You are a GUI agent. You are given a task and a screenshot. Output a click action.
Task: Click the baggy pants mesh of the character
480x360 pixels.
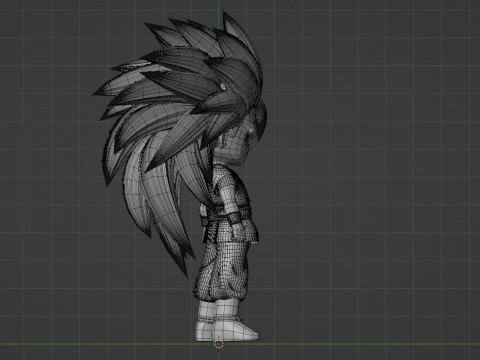coord(223,272)
